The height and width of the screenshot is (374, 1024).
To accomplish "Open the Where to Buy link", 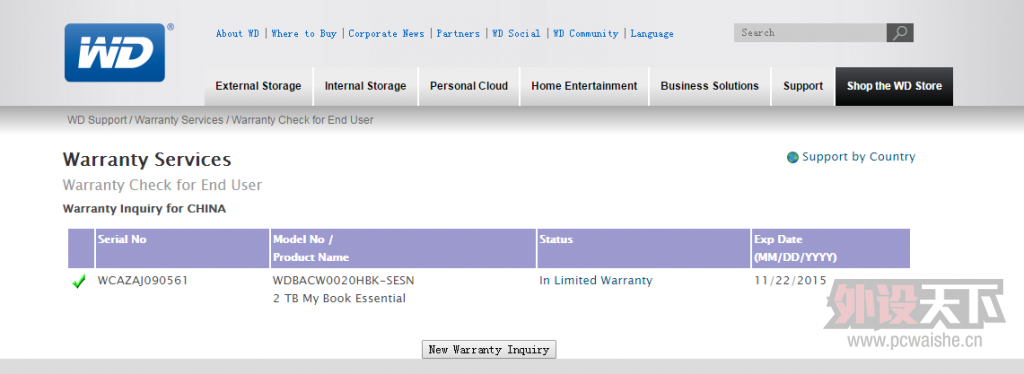I will [304, 33].
